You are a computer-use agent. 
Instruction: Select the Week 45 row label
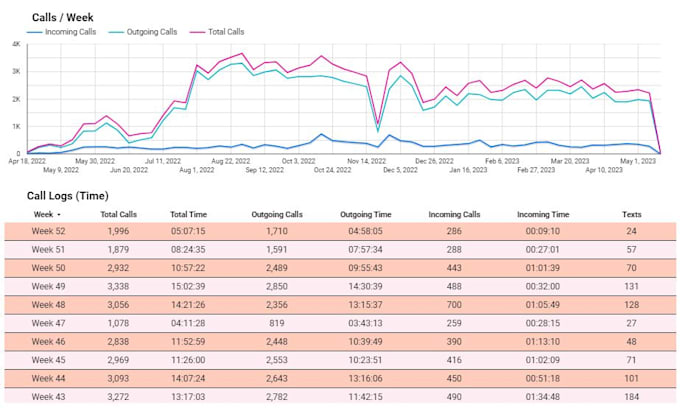pyautogui.click(x=48, y=360)
